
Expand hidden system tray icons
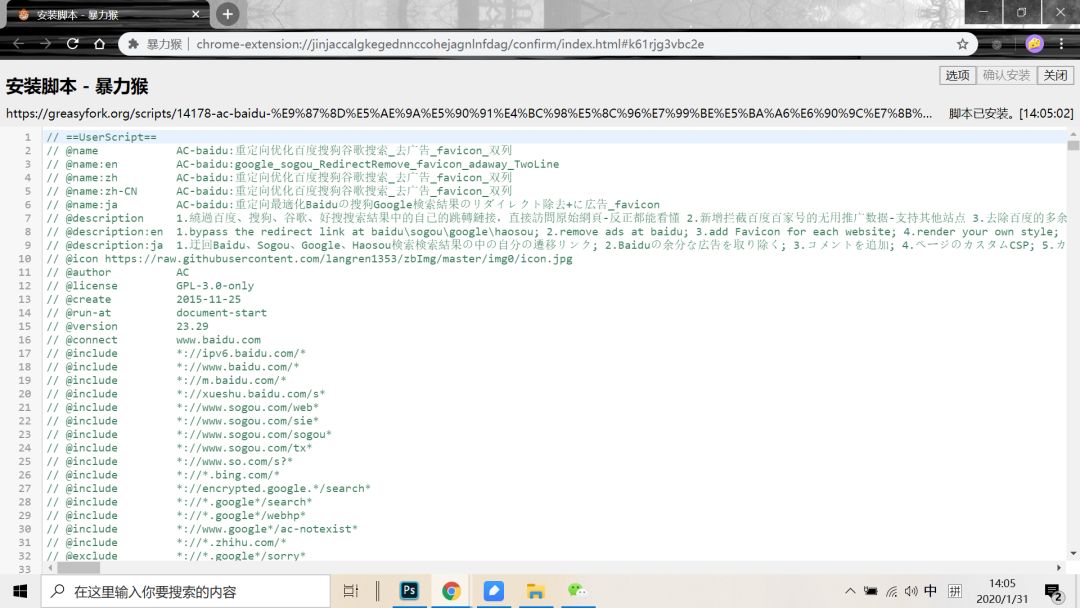click(x=850, y=591)
